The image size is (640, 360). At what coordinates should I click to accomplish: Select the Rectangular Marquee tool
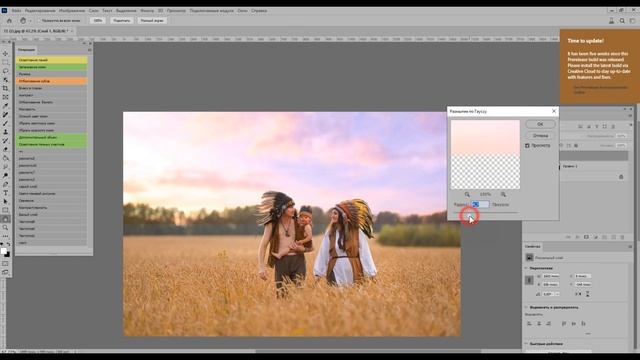pyautogui.click(x=5, y=62)
